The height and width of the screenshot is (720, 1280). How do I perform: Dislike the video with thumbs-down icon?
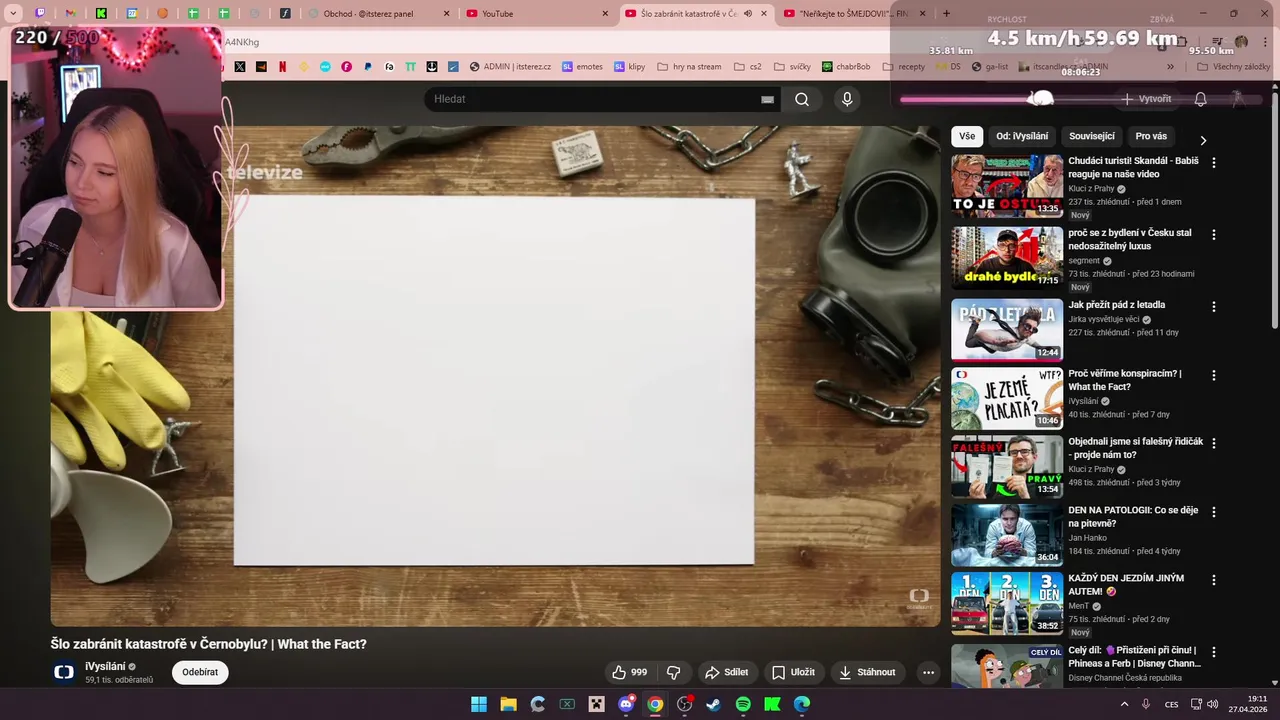click(x=673, y=672)
